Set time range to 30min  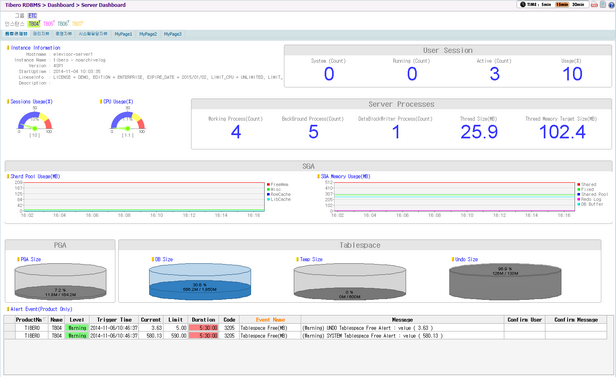[x=578, y=5]
